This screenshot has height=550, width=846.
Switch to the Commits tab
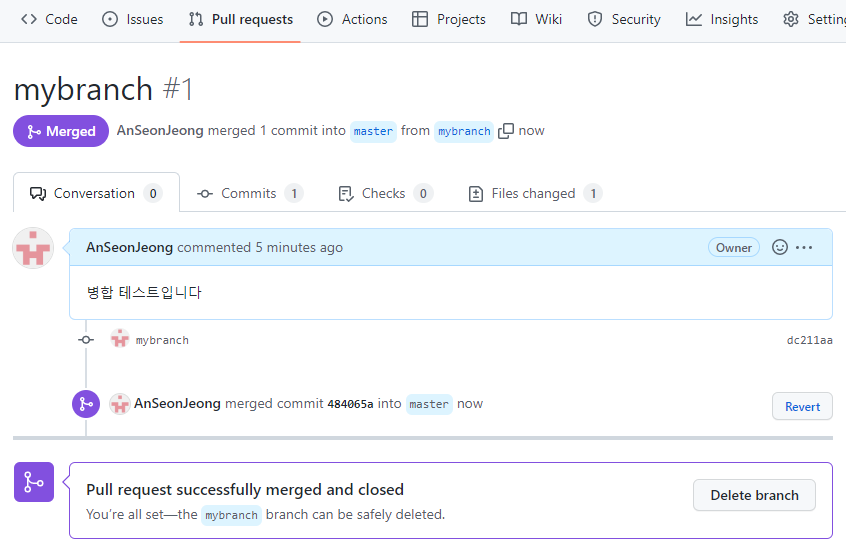point(250,193)
